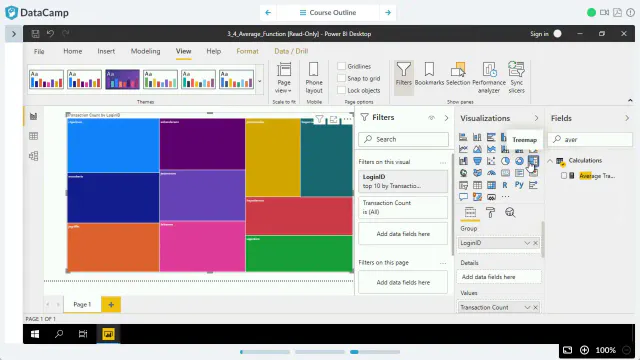Viewport: 640px width, 360px height.
Task: Open the Bookmarks pane
Action: [429, 74]
